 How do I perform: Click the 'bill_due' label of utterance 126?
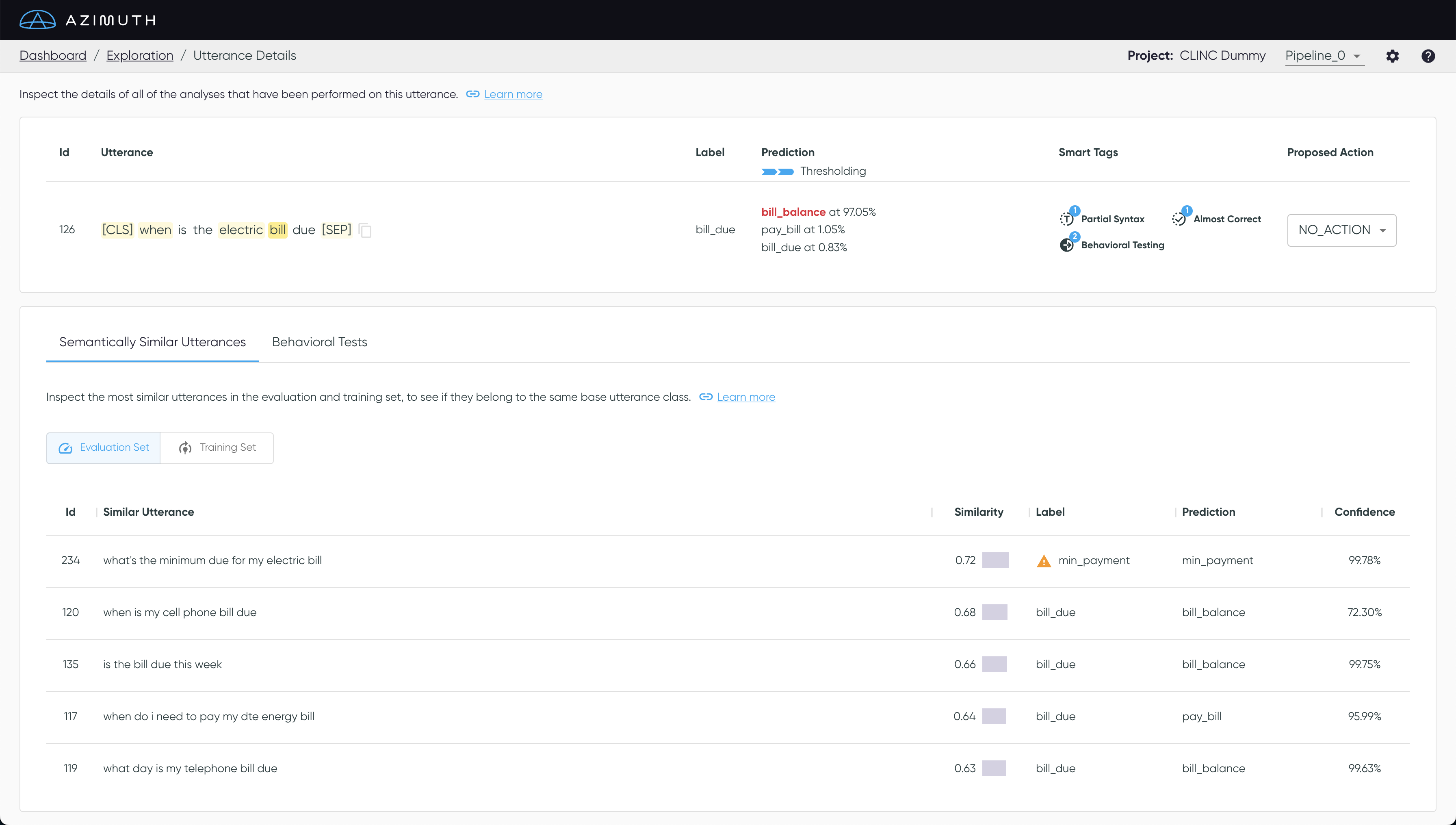(x=715, y=230)
